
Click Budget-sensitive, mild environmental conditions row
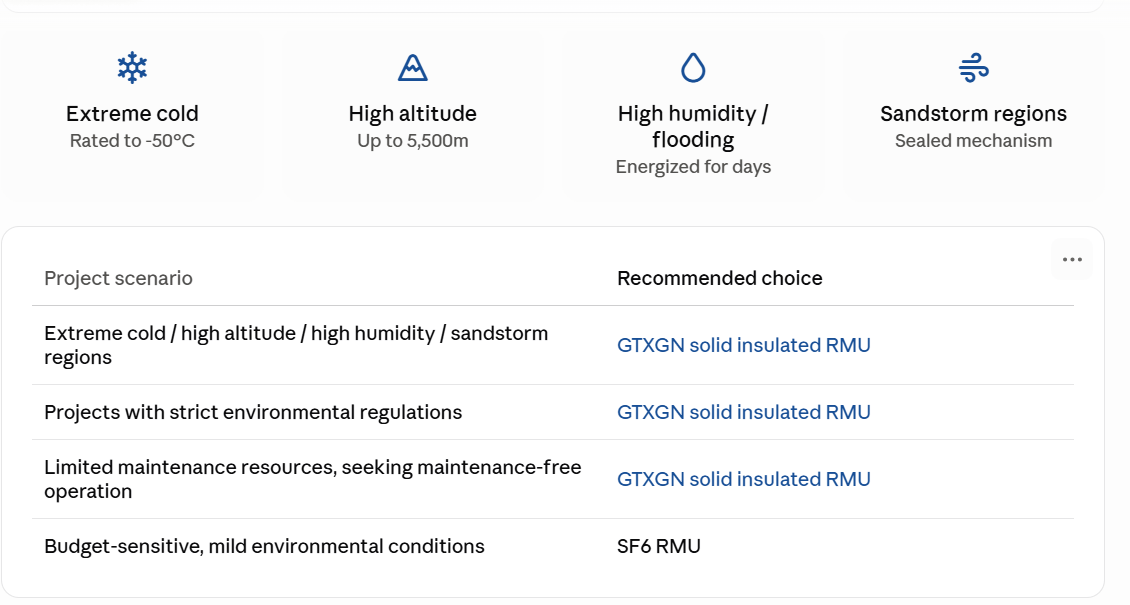point(553,546)
